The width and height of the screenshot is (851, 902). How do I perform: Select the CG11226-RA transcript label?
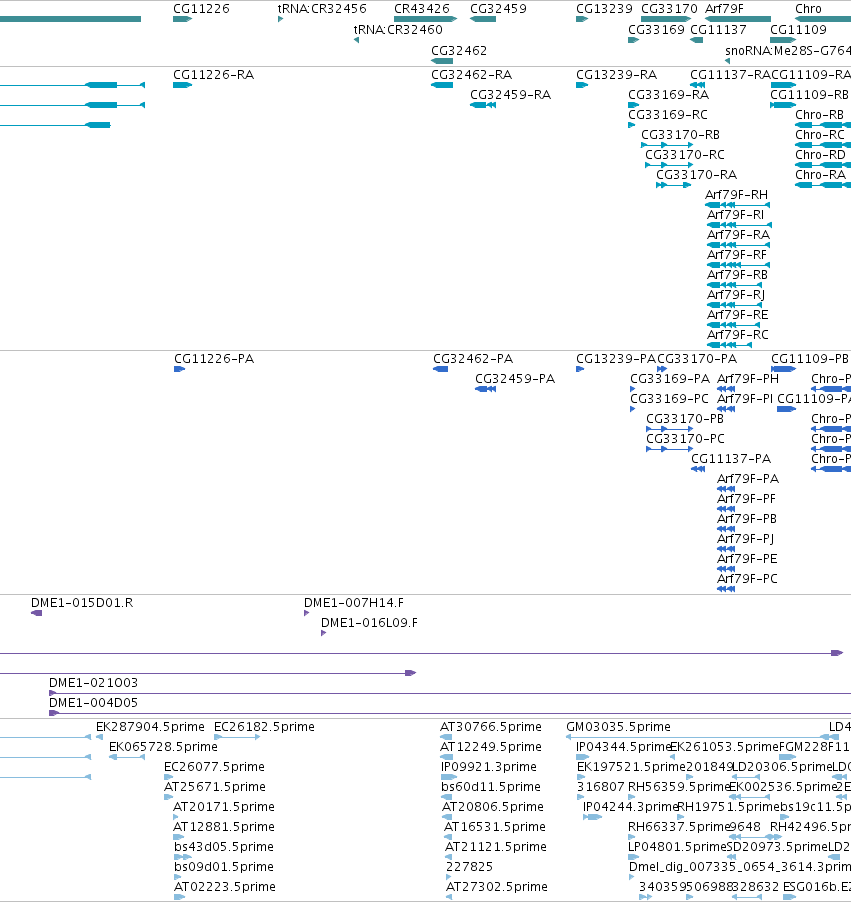(213, 75)
